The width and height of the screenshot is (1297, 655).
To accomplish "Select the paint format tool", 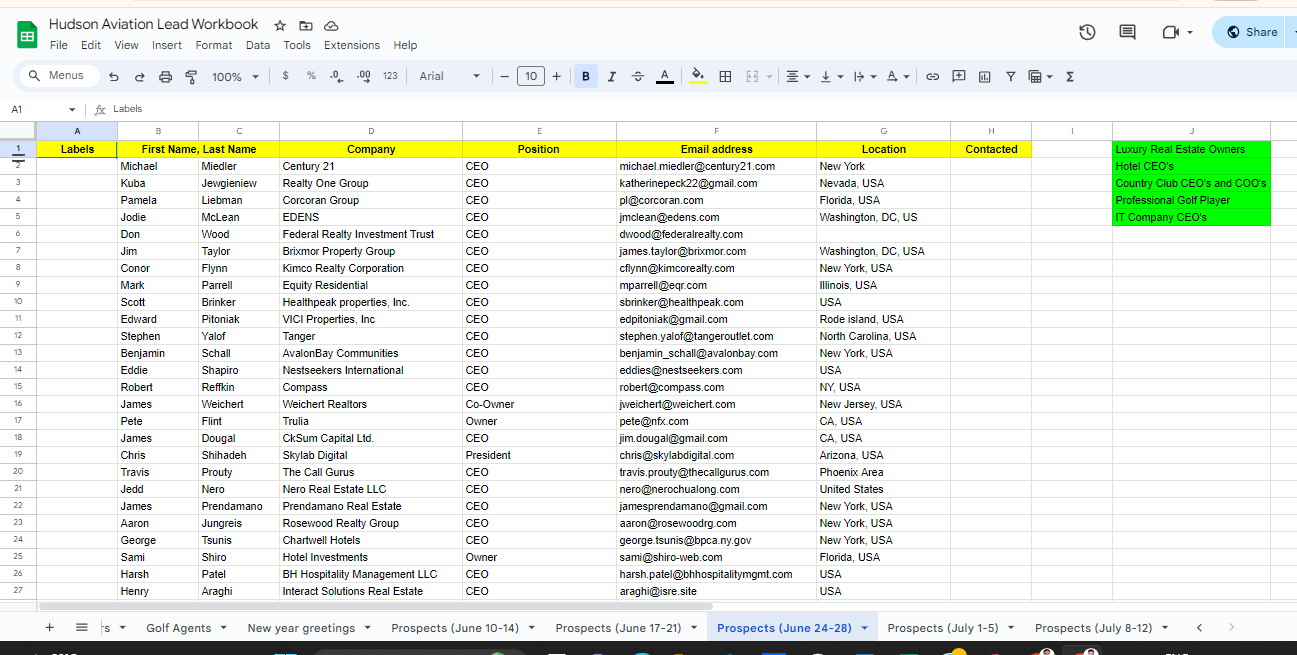I will (191, 76).
